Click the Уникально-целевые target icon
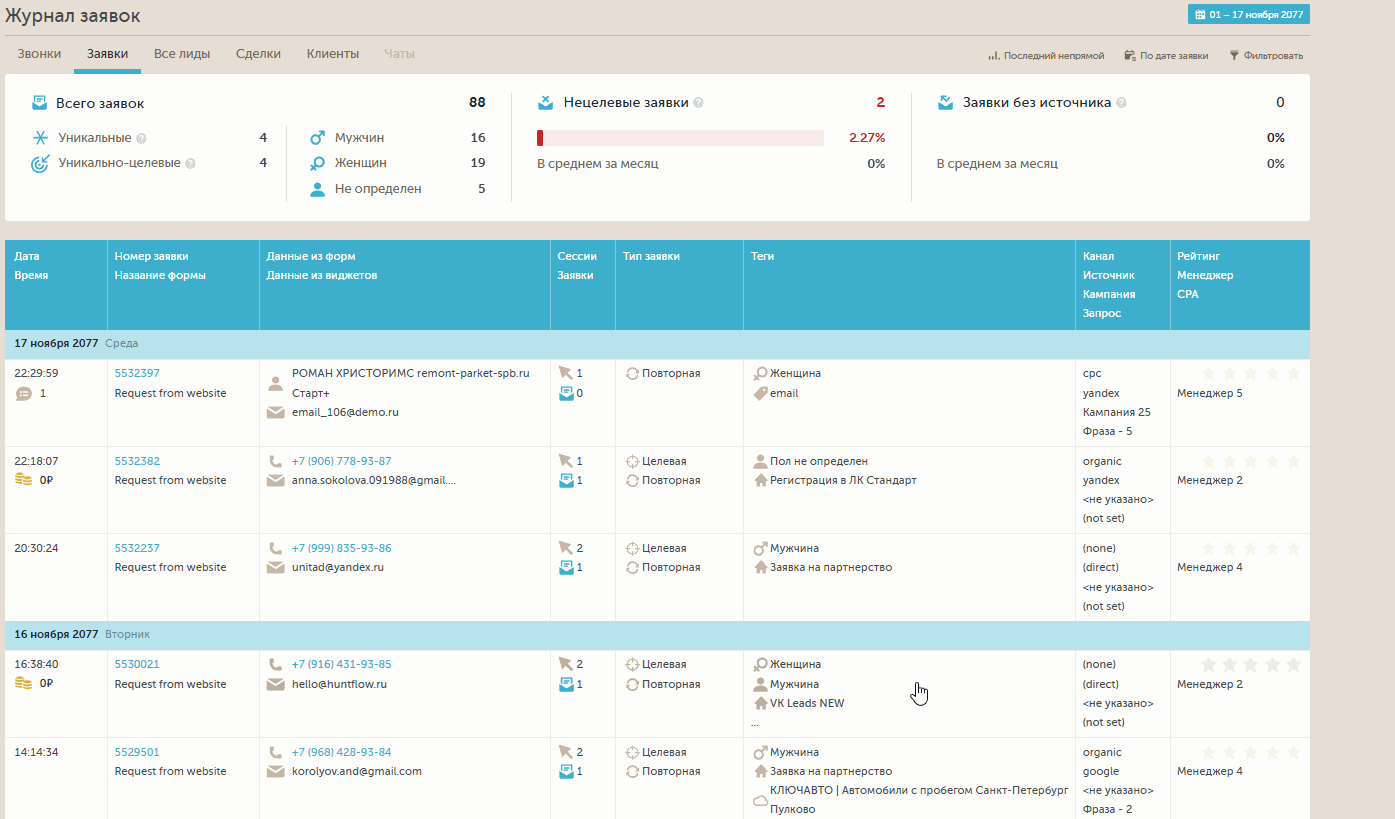 pos(41,163)
